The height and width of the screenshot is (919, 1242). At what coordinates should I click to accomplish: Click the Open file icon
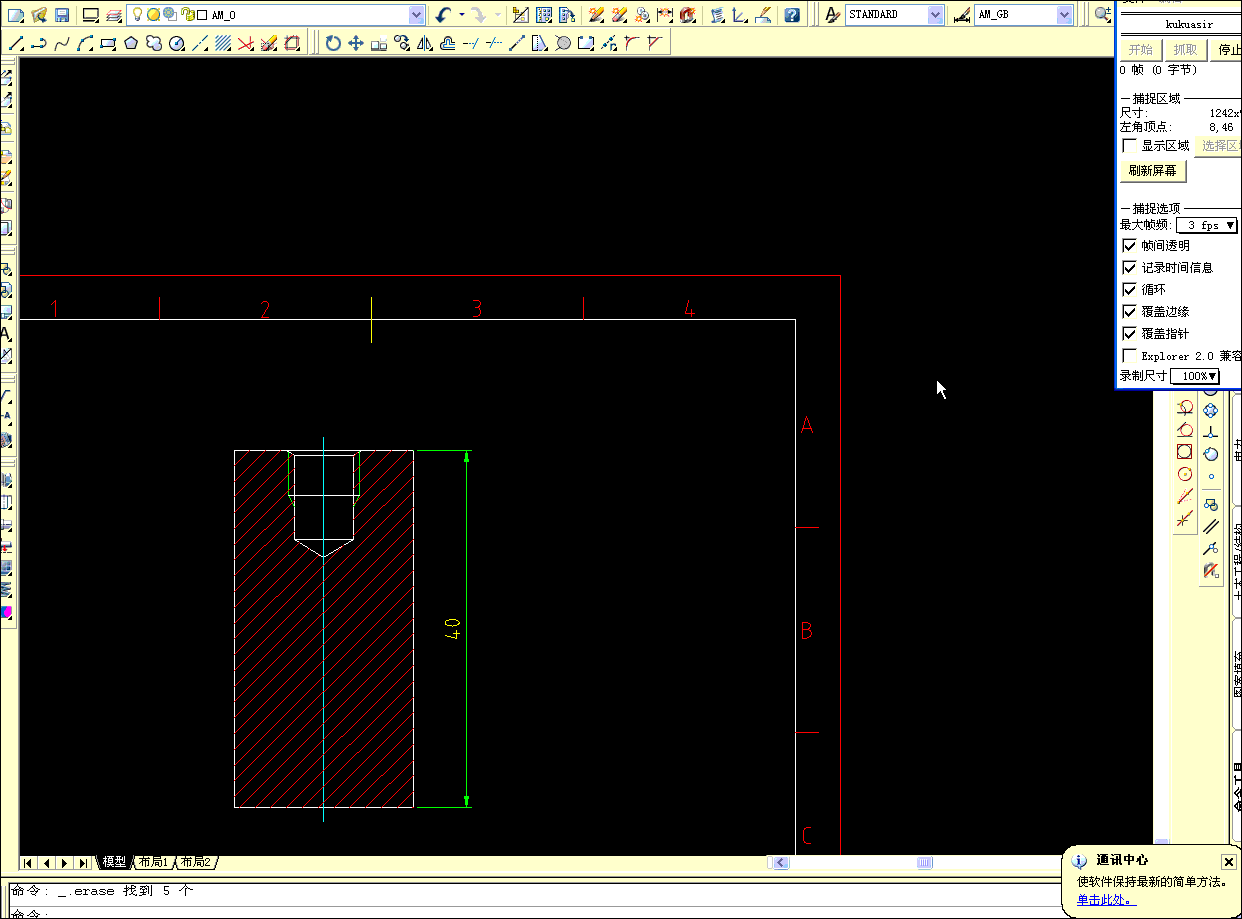click(39, 15)
